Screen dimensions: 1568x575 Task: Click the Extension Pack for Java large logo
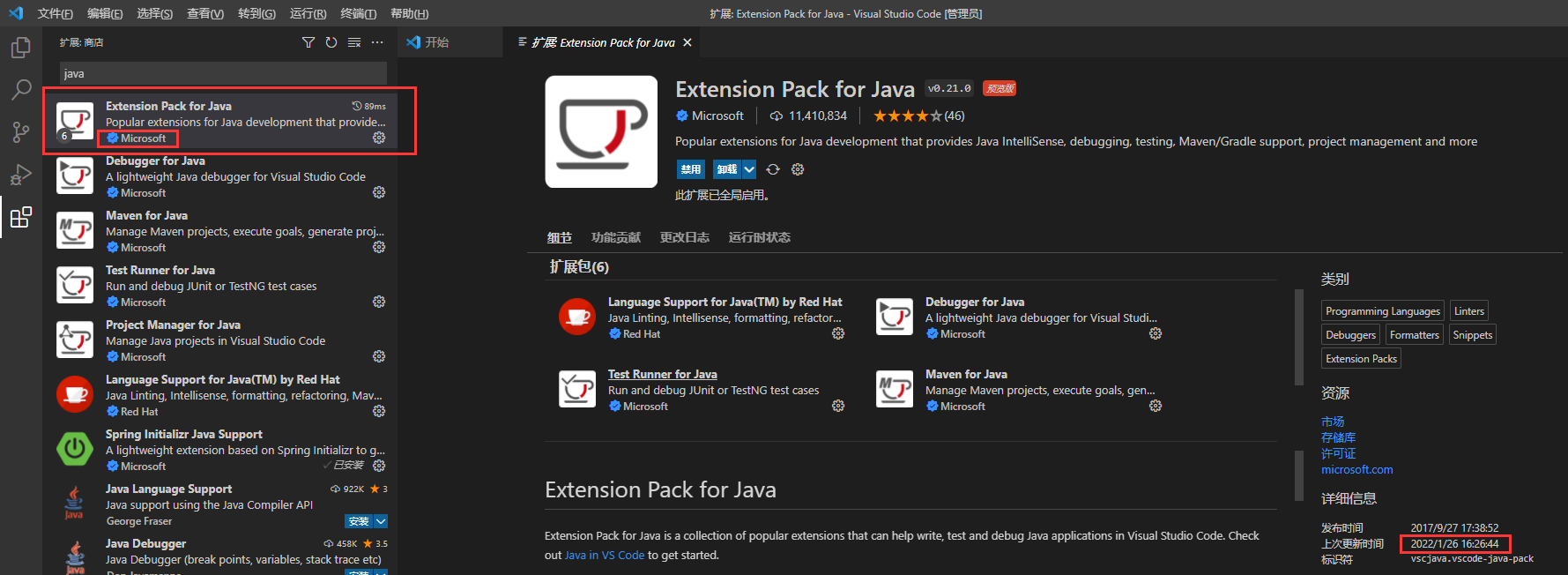tap(601, 131)
